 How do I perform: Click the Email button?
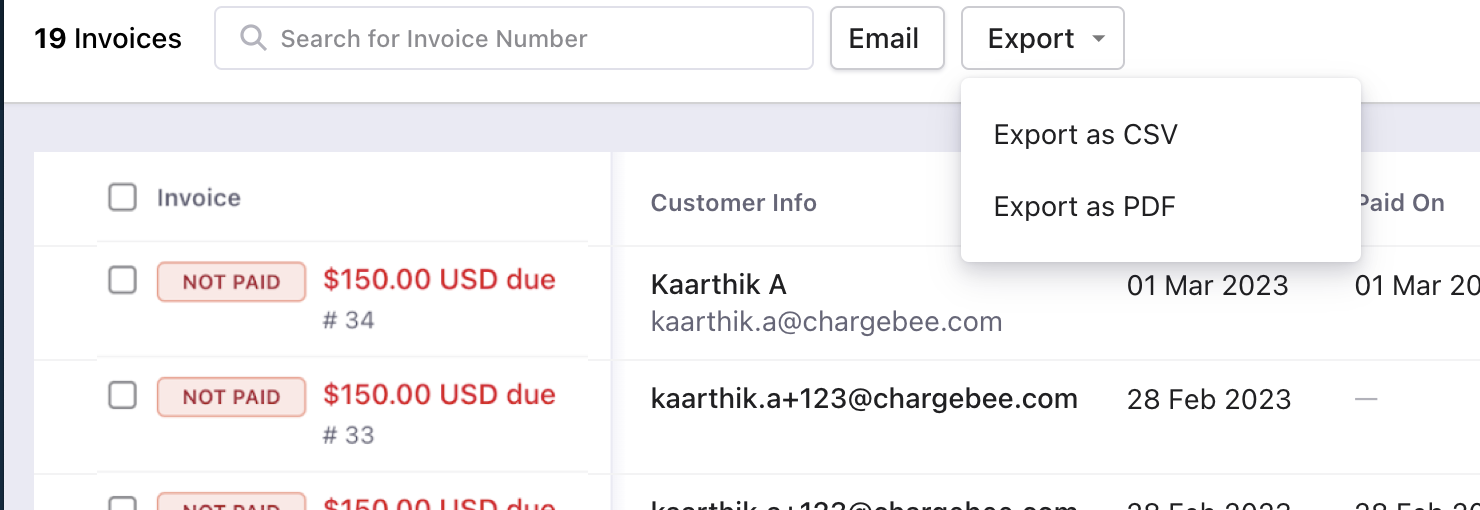tap(887, 38)
